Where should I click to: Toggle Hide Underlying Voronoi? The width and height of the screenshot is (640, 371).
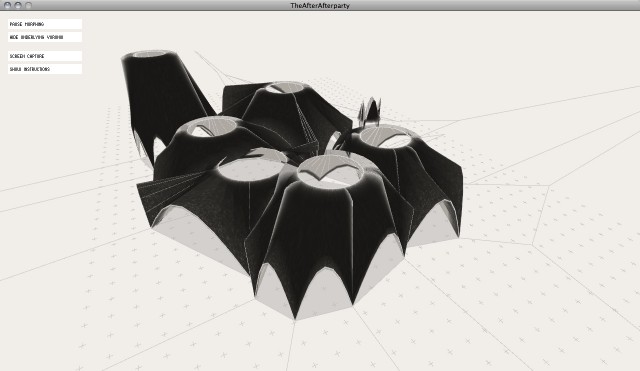(x=45, y=37)
